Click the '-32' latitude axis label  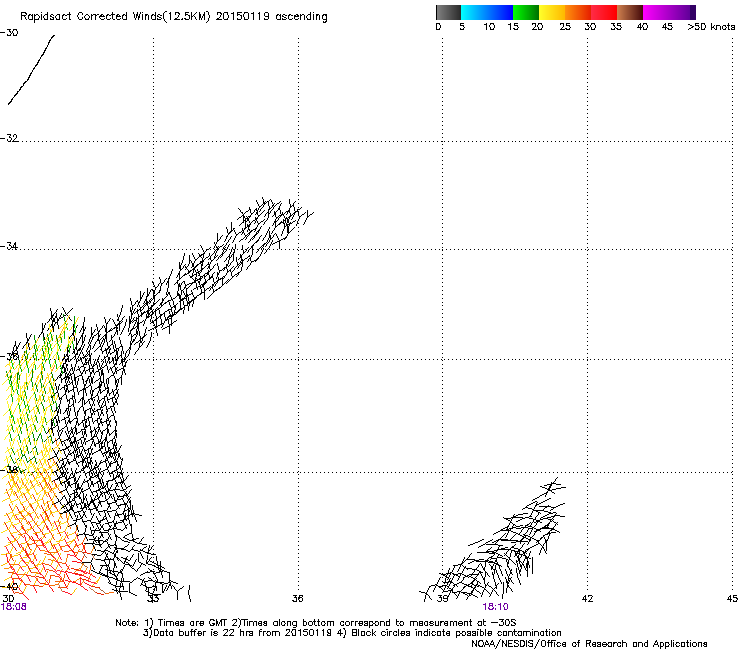pyautogui.click(x=9, y=138)
